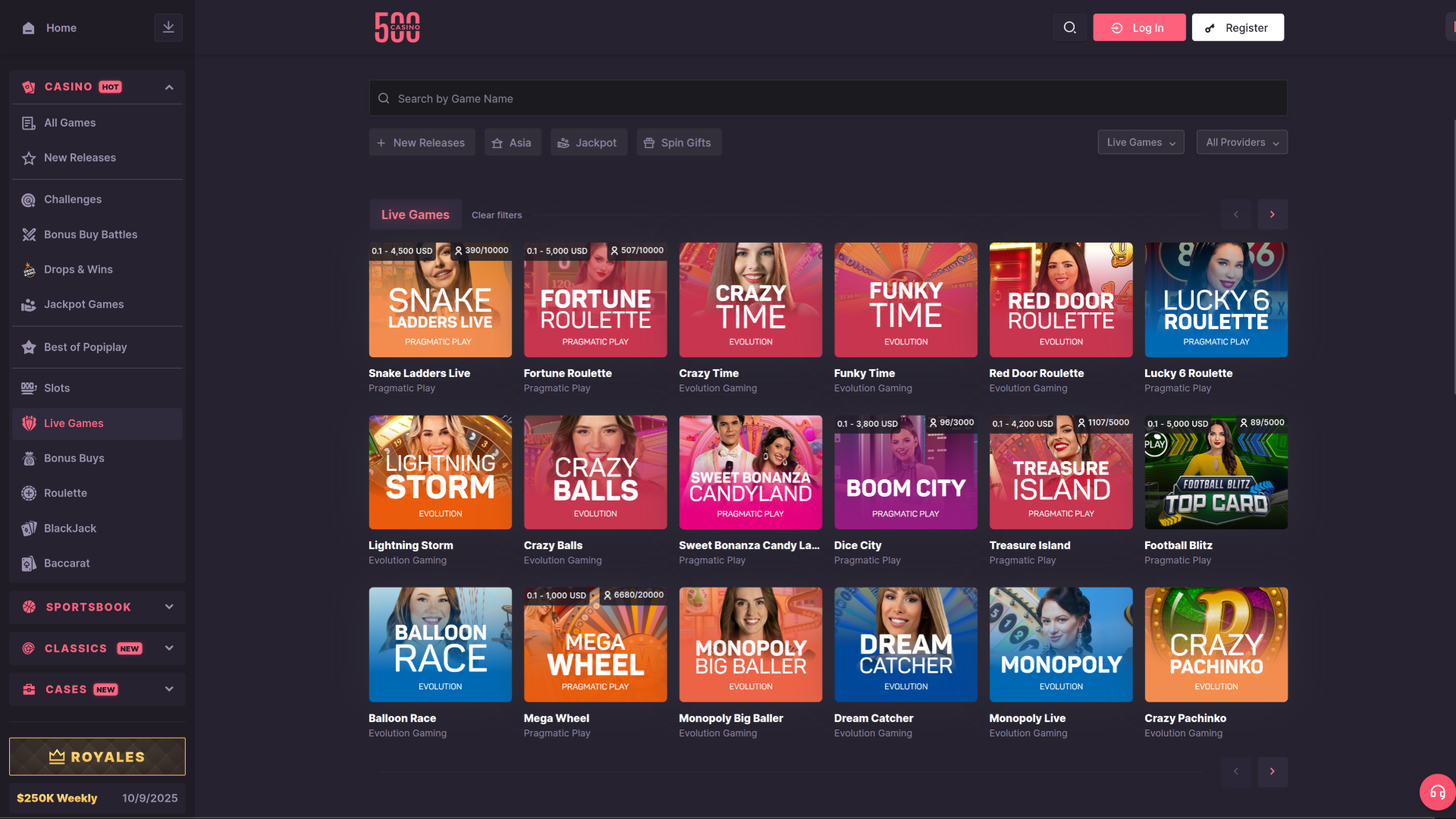Open Red Door Roulette thumbnail
This screenshot has width=1456, height=819.
(x=1061, y=300)
